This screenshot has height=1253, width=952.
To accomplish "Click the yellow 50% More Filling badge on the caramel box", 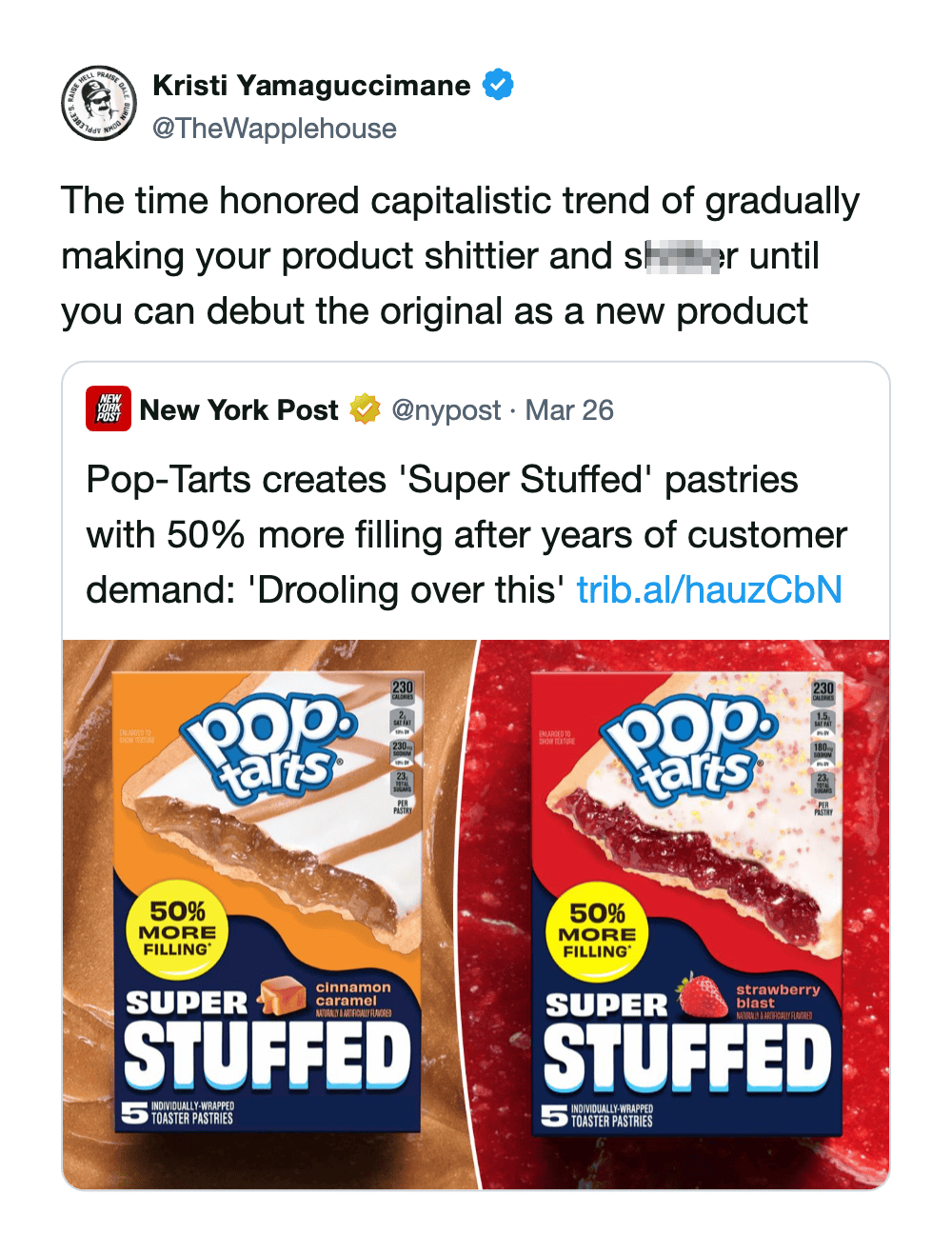I will click(177, 930).
